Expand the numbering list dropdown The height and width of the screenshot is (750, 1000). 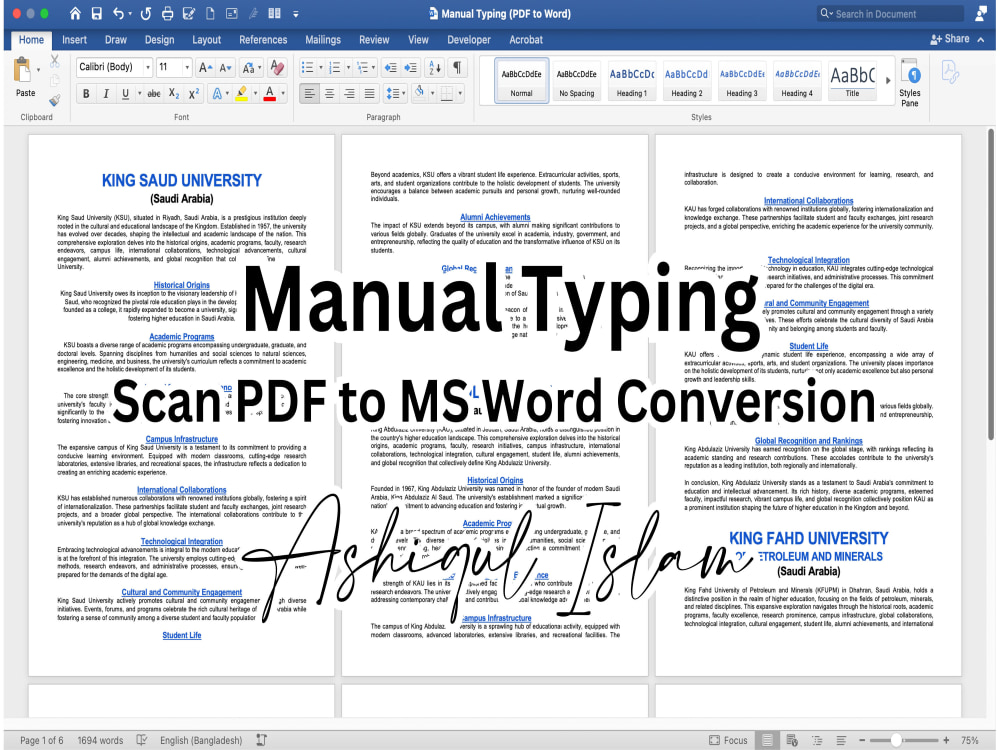(348, 68)
